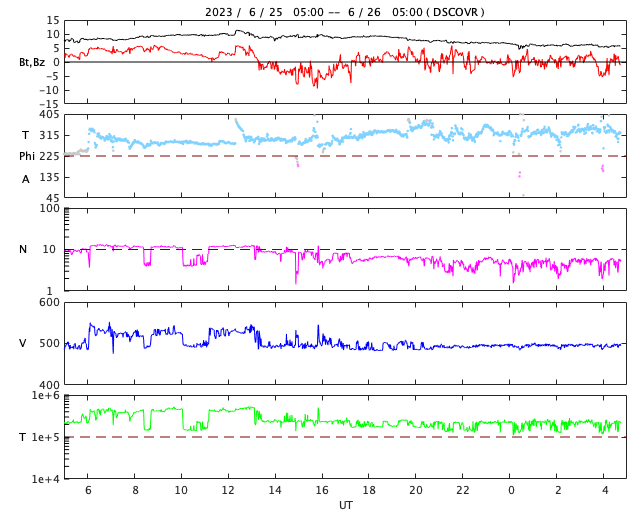Select the 'V' speed axis label
640x512 pixels.
click(x=23, y=343)
